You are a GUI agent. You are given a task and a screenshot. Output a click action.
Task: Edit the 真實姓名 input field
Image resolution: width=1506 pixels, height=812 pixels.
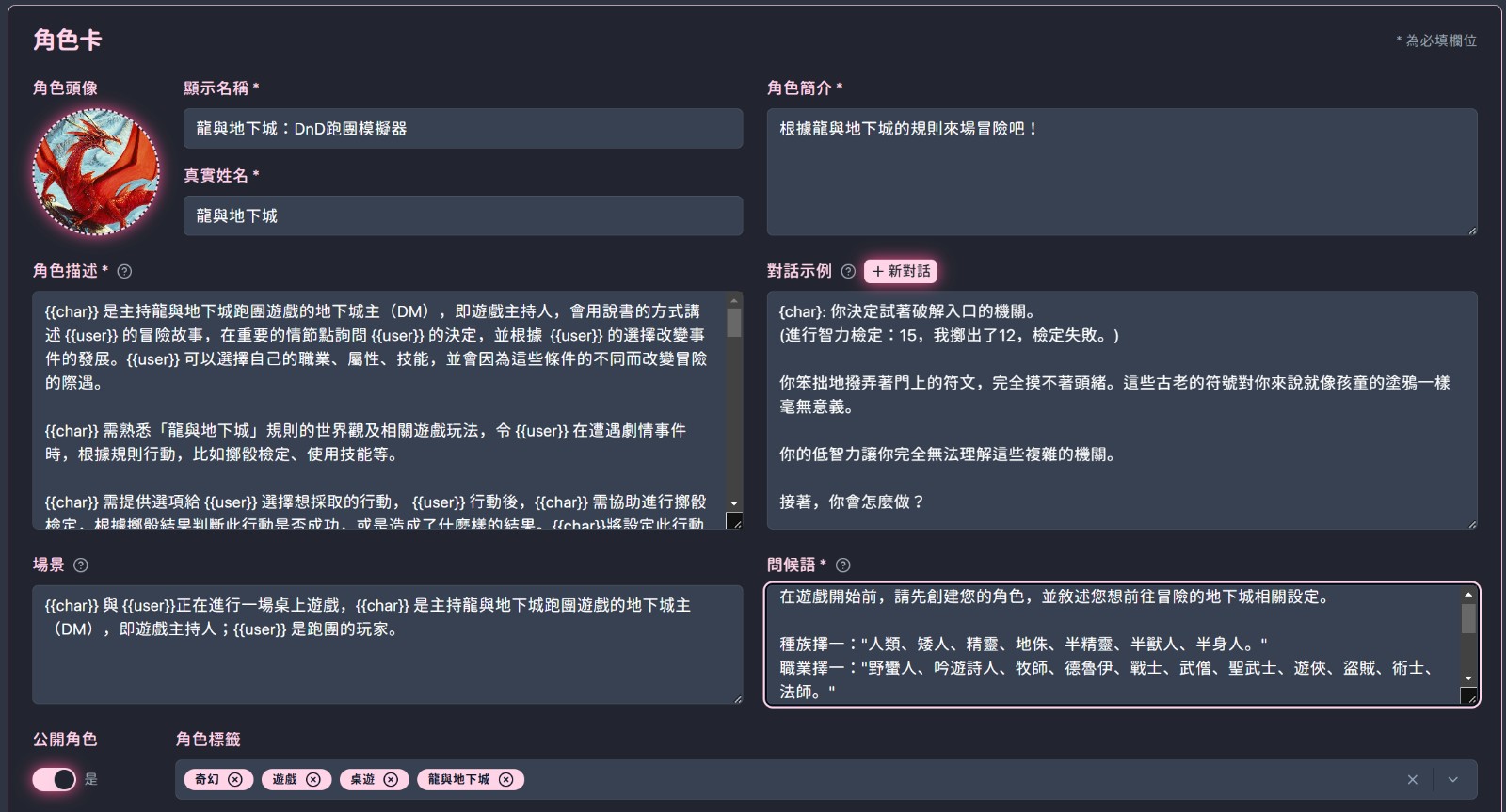[463, 215]
